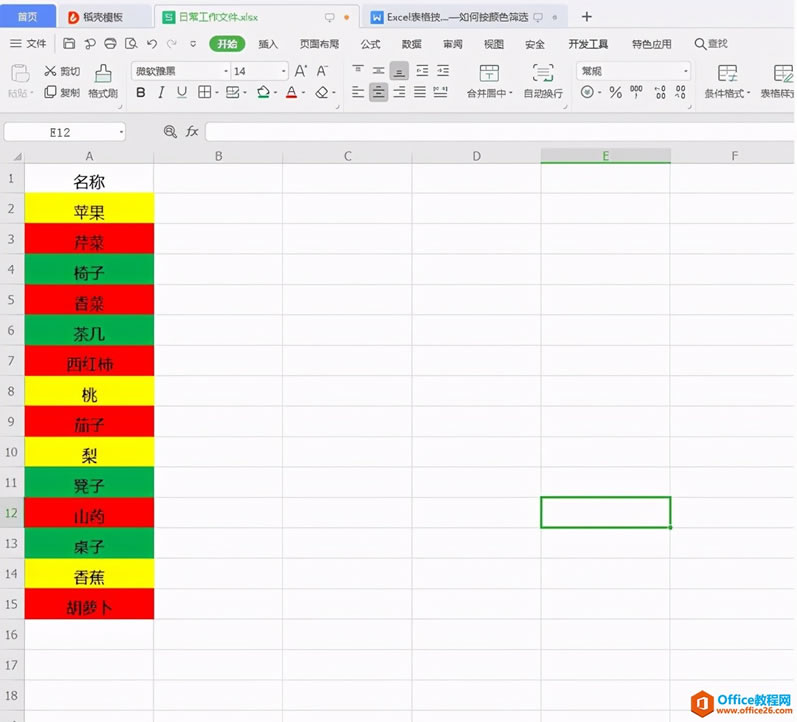Click the Wrap Text (自动换行) icon

coord(543,73)
